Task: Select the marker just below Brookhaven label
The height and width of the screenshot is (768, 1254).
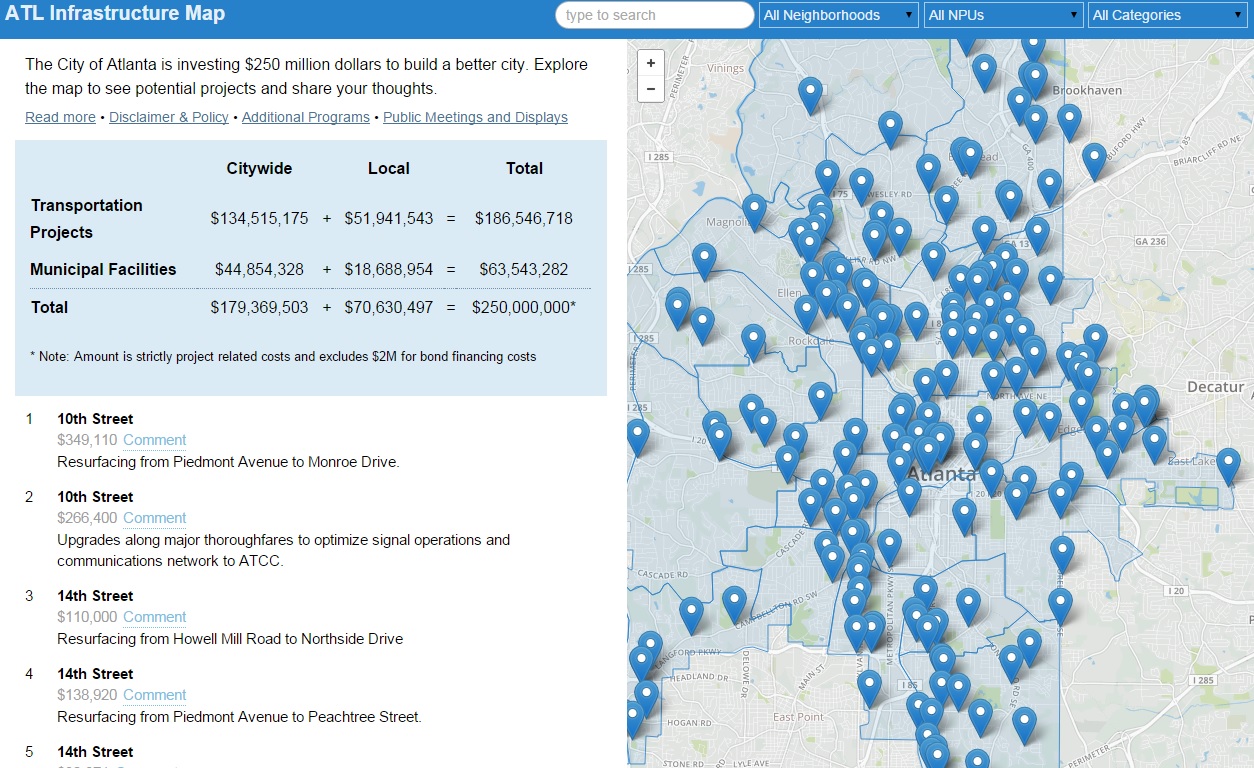Action: point(1069,119)
